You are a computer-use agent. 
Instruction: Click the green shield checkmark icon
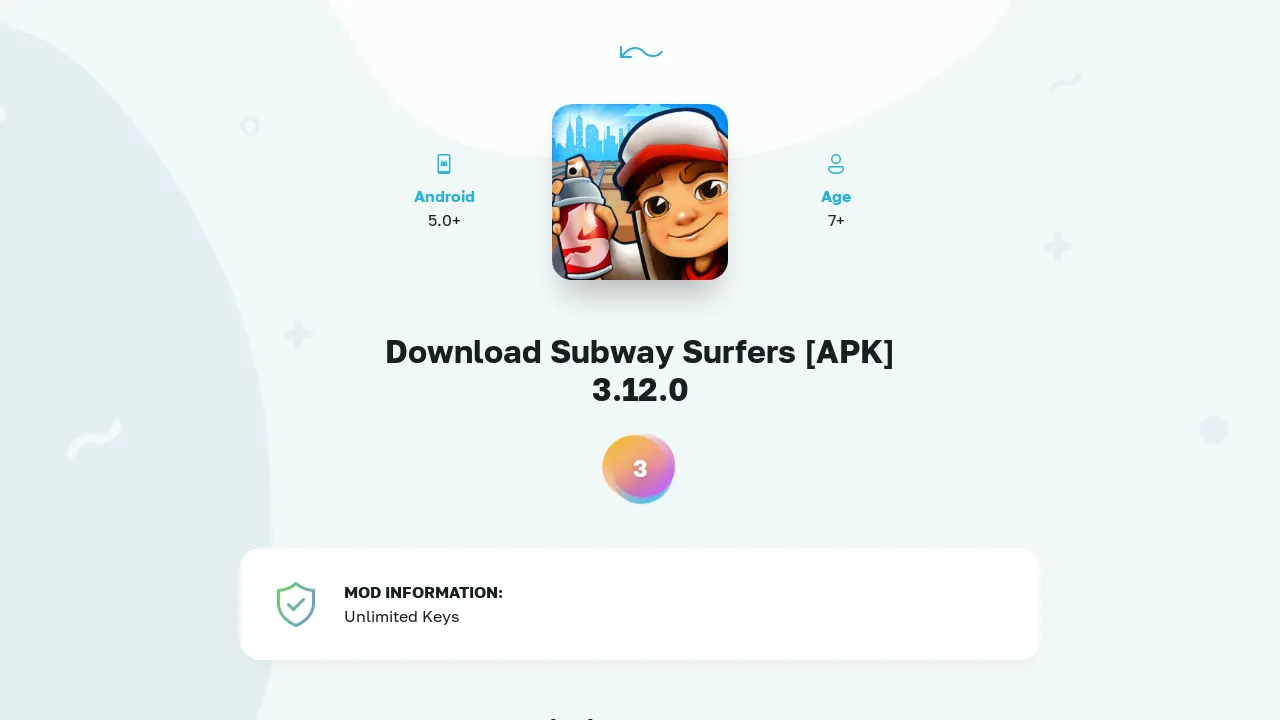click(x=296, y=604)
